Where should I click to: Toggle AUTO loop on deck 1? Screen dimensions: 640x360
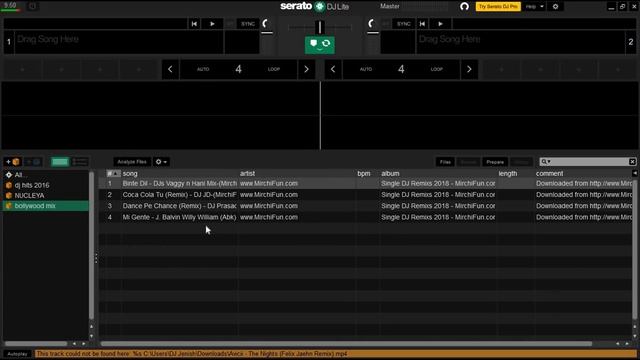[x=203, y=69]
